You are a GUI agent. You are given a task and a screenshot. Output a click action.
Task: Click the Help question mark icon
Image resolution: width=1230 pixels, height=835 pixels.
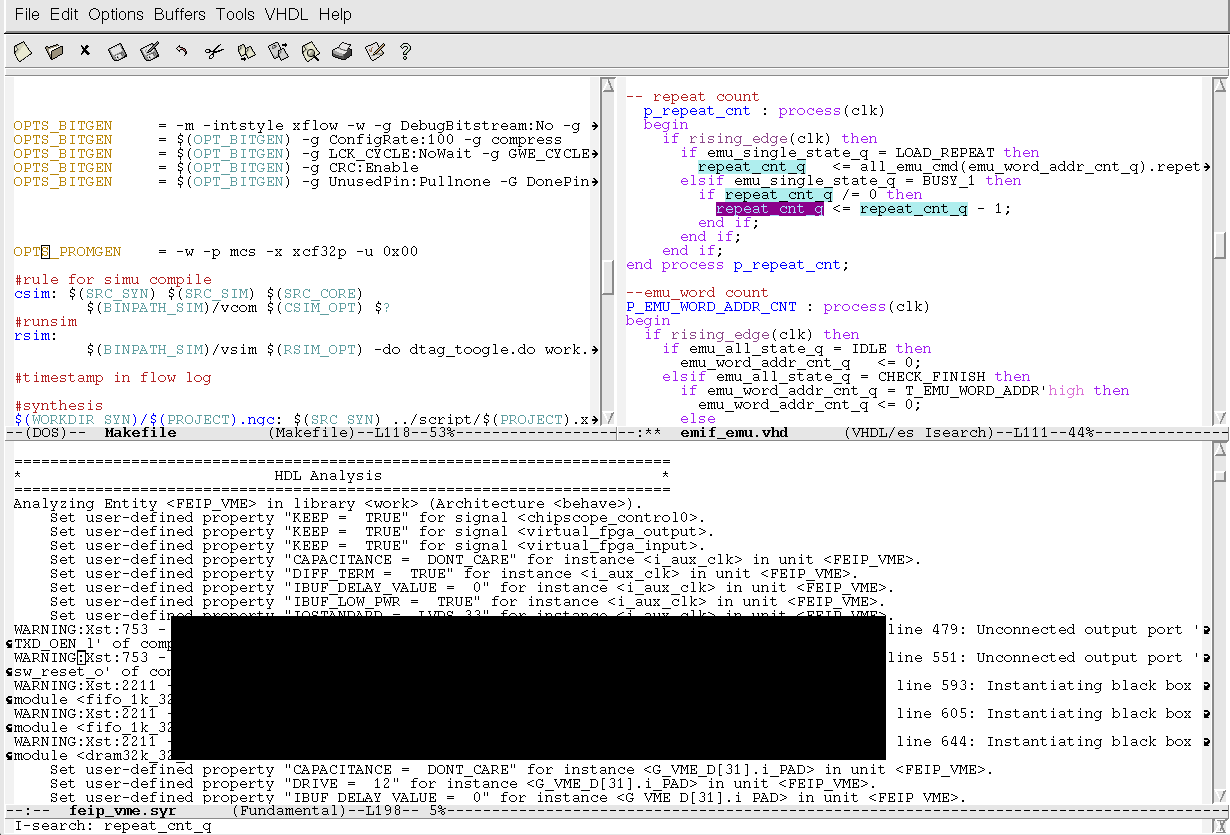click(x=405, y=50)
